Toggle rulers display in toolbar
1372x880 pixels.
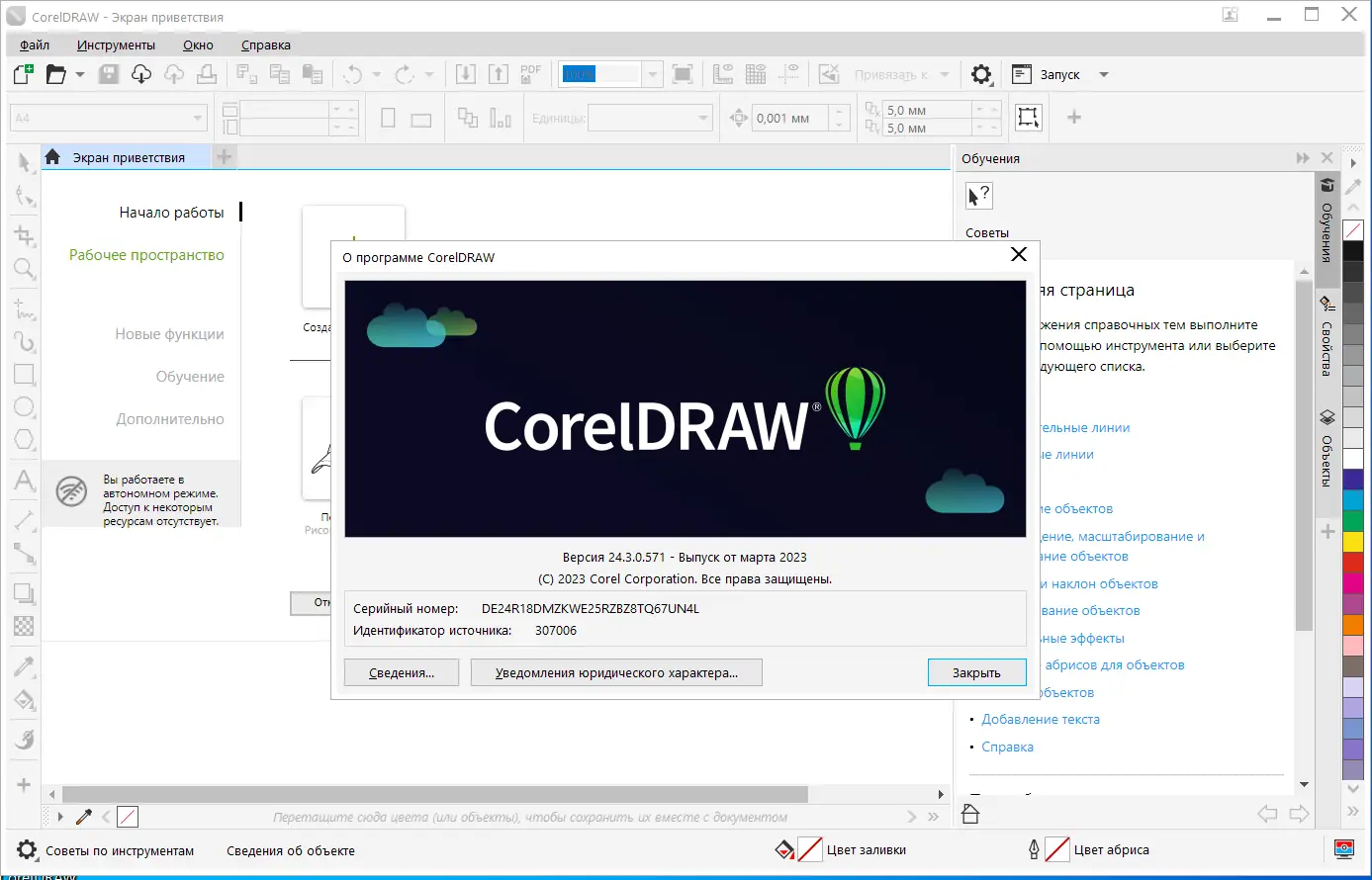(x=723, y=74)
